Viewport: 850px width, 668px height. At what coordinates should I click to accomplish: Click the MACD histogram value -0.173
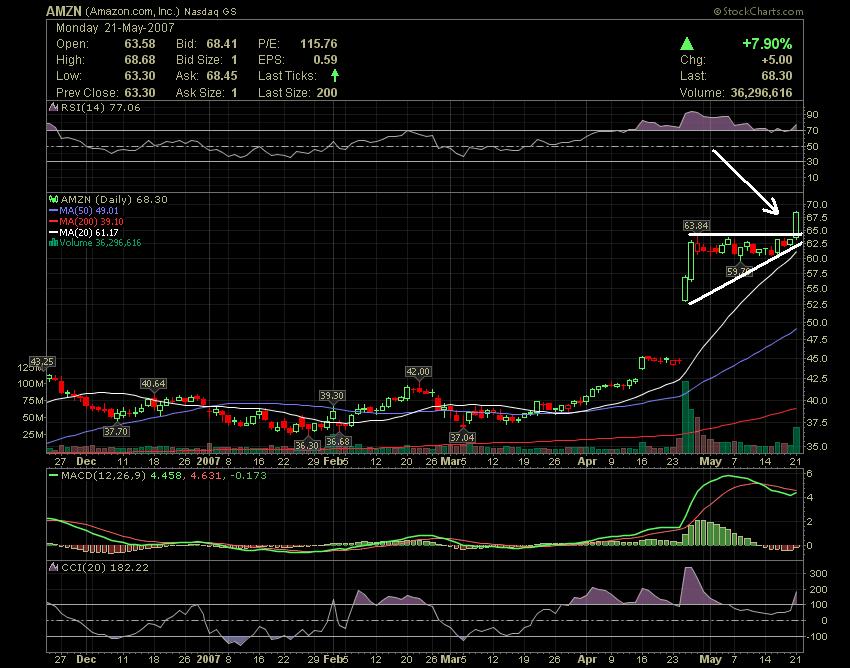(248, 476)
